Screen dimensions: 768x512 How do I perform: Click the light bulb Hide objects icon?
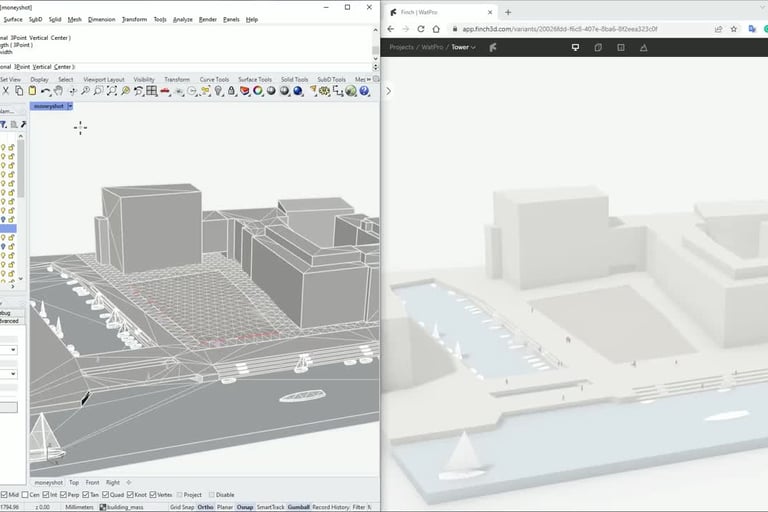tap(218, 91)
